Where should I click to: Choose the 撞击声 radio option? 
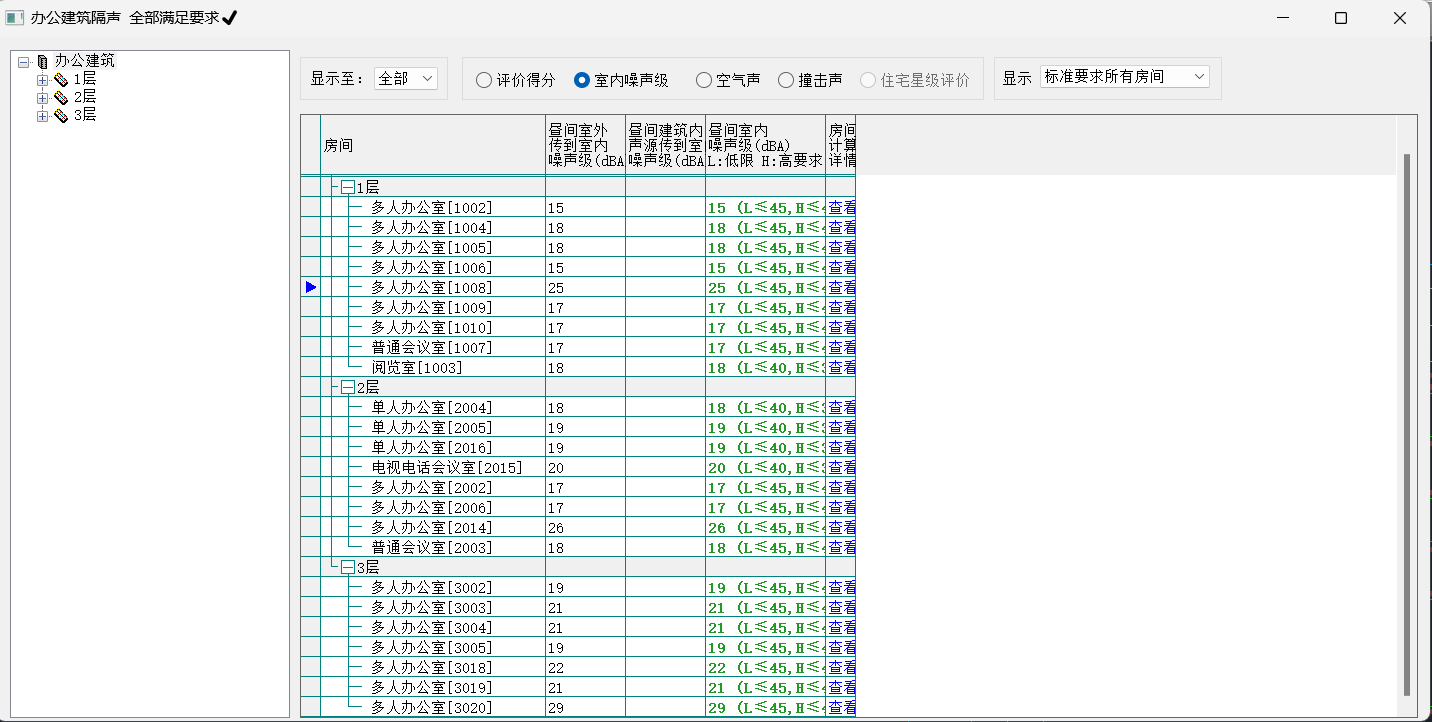(x=786, y=80)
